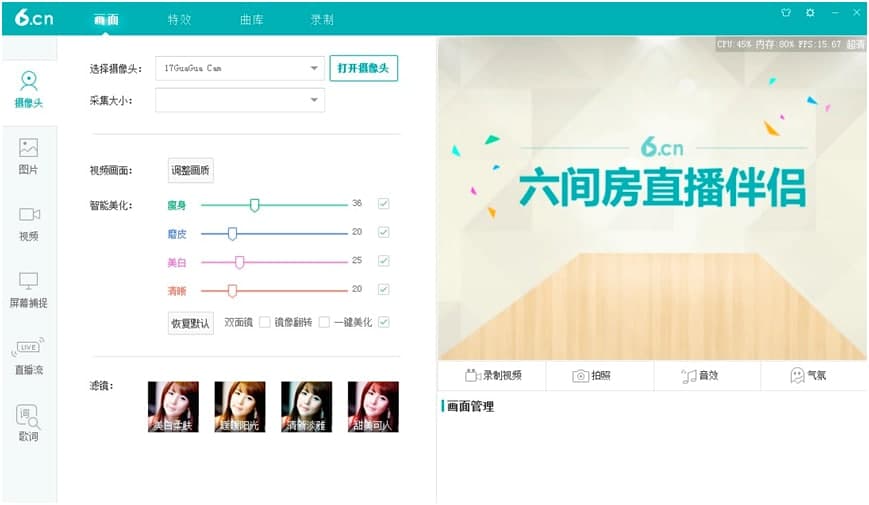Viewport: 869px width, 505px height.
Task: Apply the 甜美可人 filter thumbnail
Action: click(373, 407)
